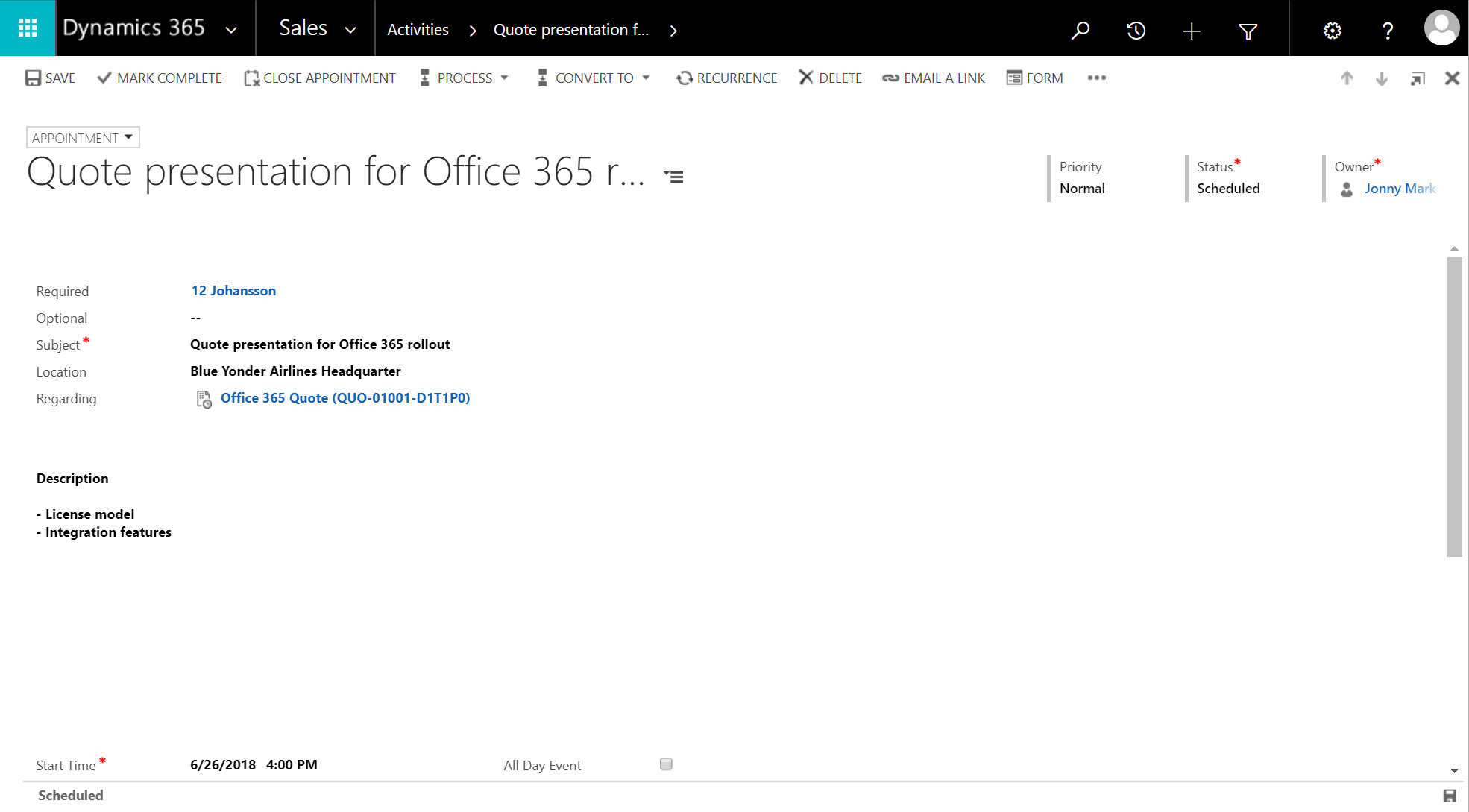Click Email a Link command
The image size is (1469, 812).
tap(934, 78)
